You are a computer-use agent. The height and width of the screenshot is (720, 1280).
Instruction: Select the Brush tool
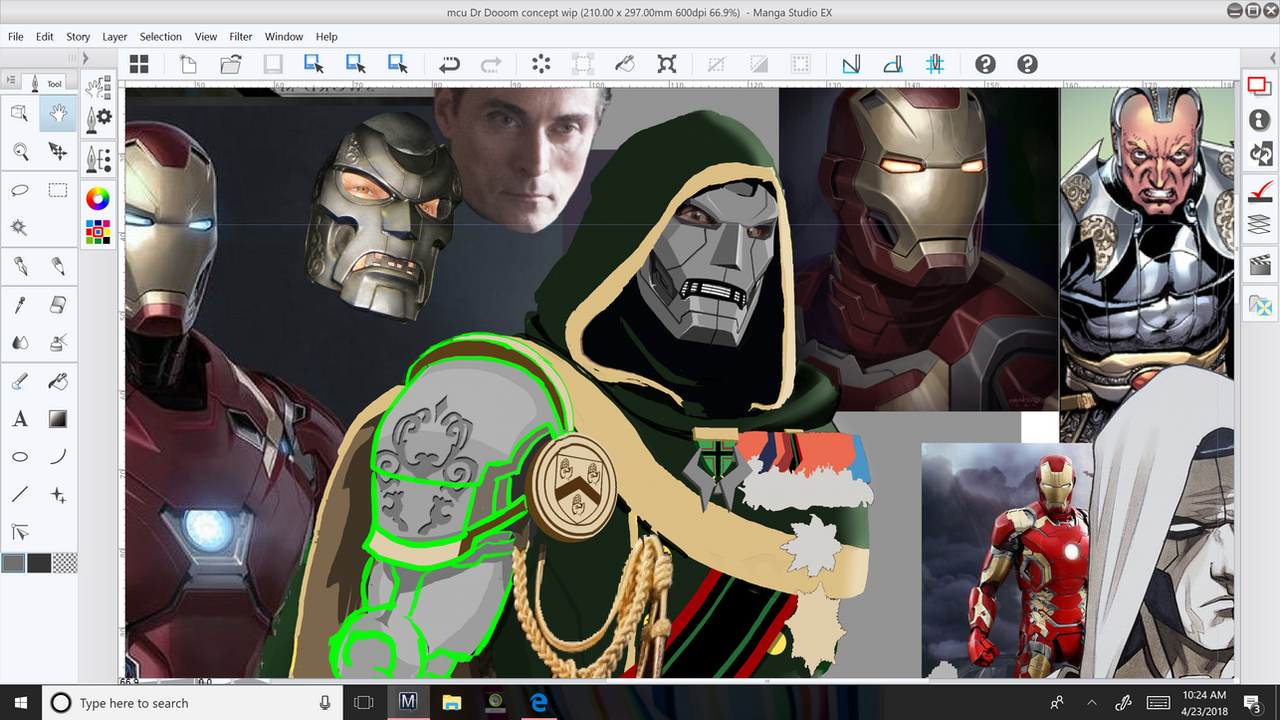coord(20,304)
